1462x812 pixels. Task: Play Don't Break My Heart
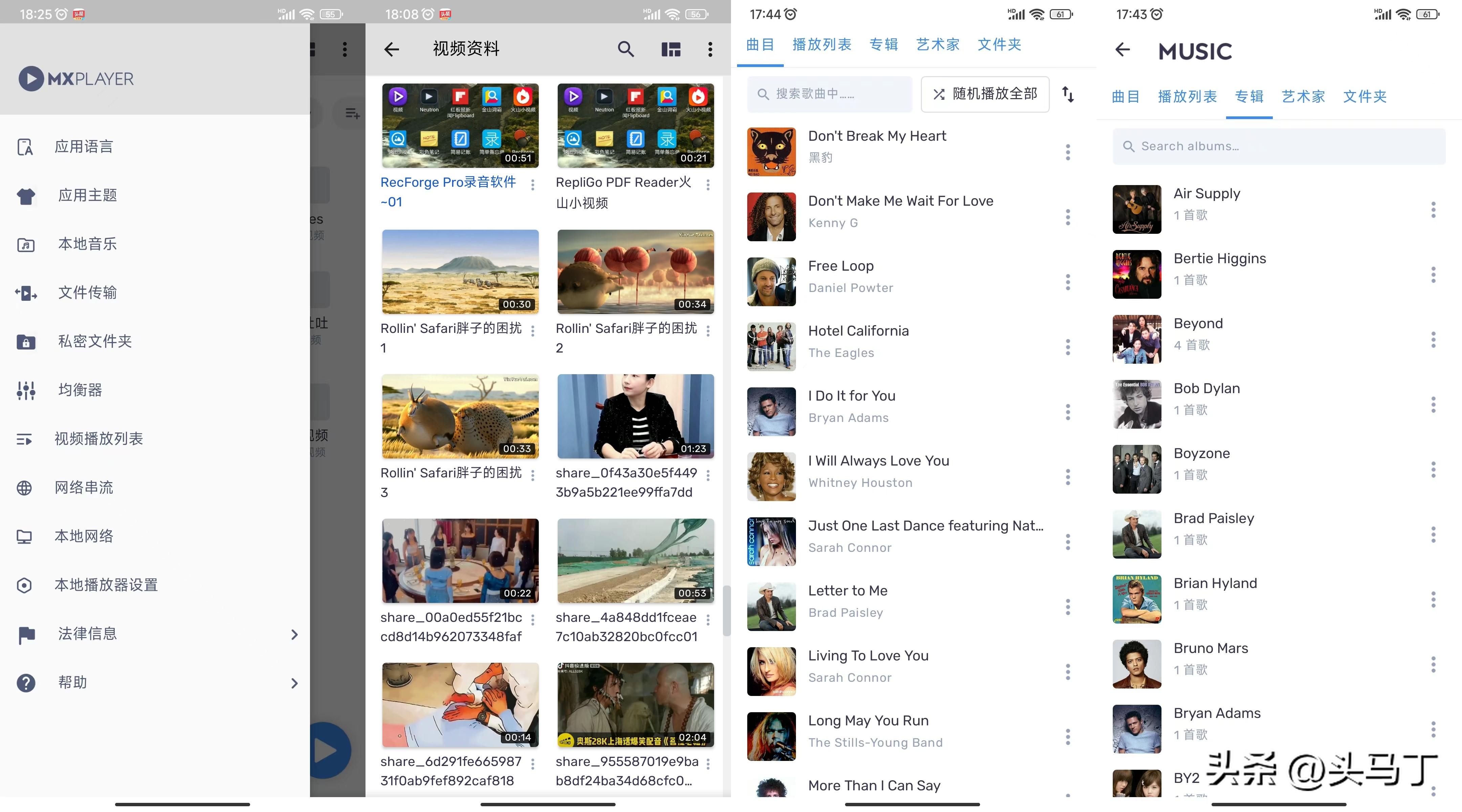[877, 136]
